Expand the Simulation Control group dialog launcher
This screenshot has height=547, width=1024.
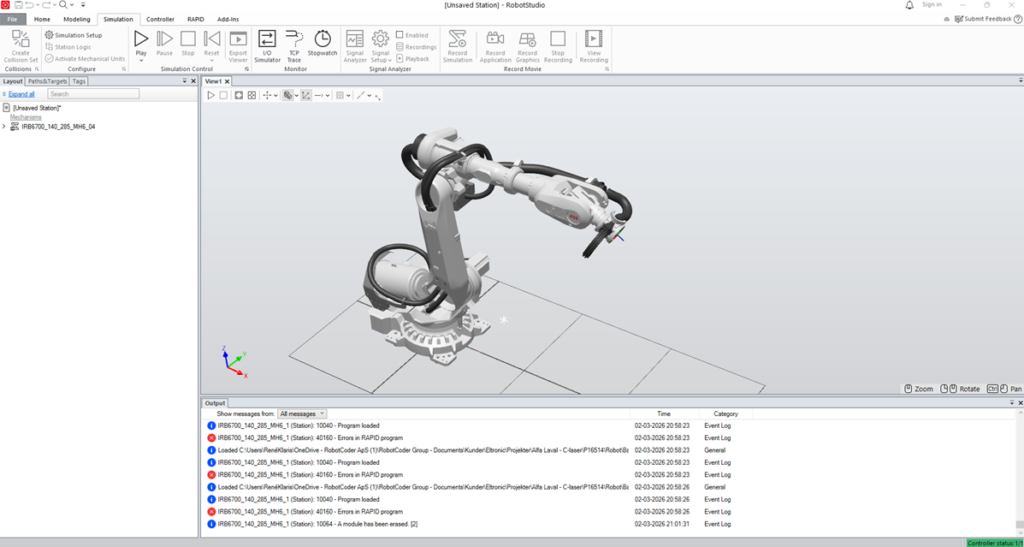click(247, 69)
